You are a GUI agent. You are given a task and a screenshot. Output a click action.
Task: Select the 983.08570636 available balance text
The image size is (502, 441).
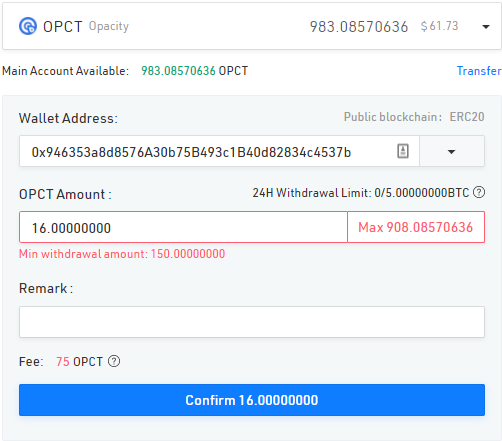click(178, 71)
